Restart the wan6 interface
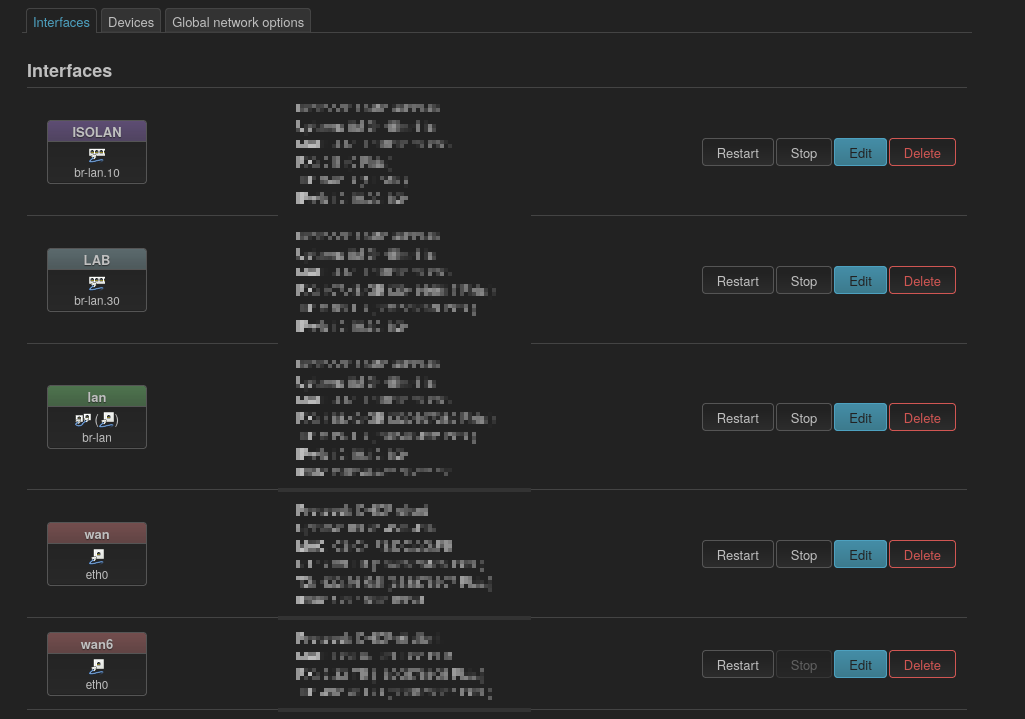This screenshot has height=719, width=1025. (x=737, y=664)
